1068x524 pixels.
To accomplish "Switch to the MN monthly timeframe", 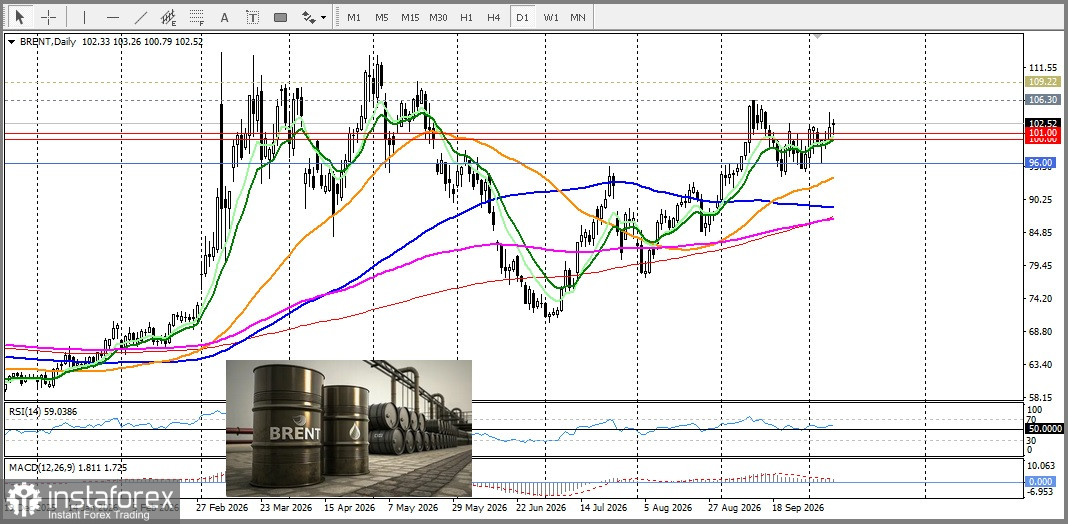I will [x=578, y=17].
